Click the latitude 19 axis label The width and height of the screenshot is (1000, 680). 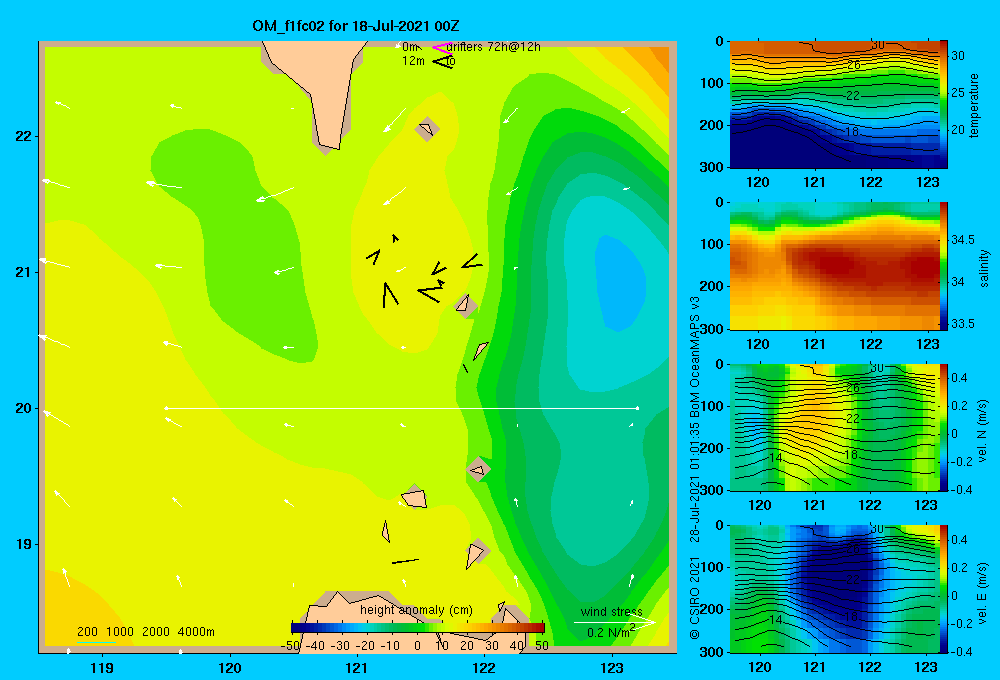(x=23, y=544)
